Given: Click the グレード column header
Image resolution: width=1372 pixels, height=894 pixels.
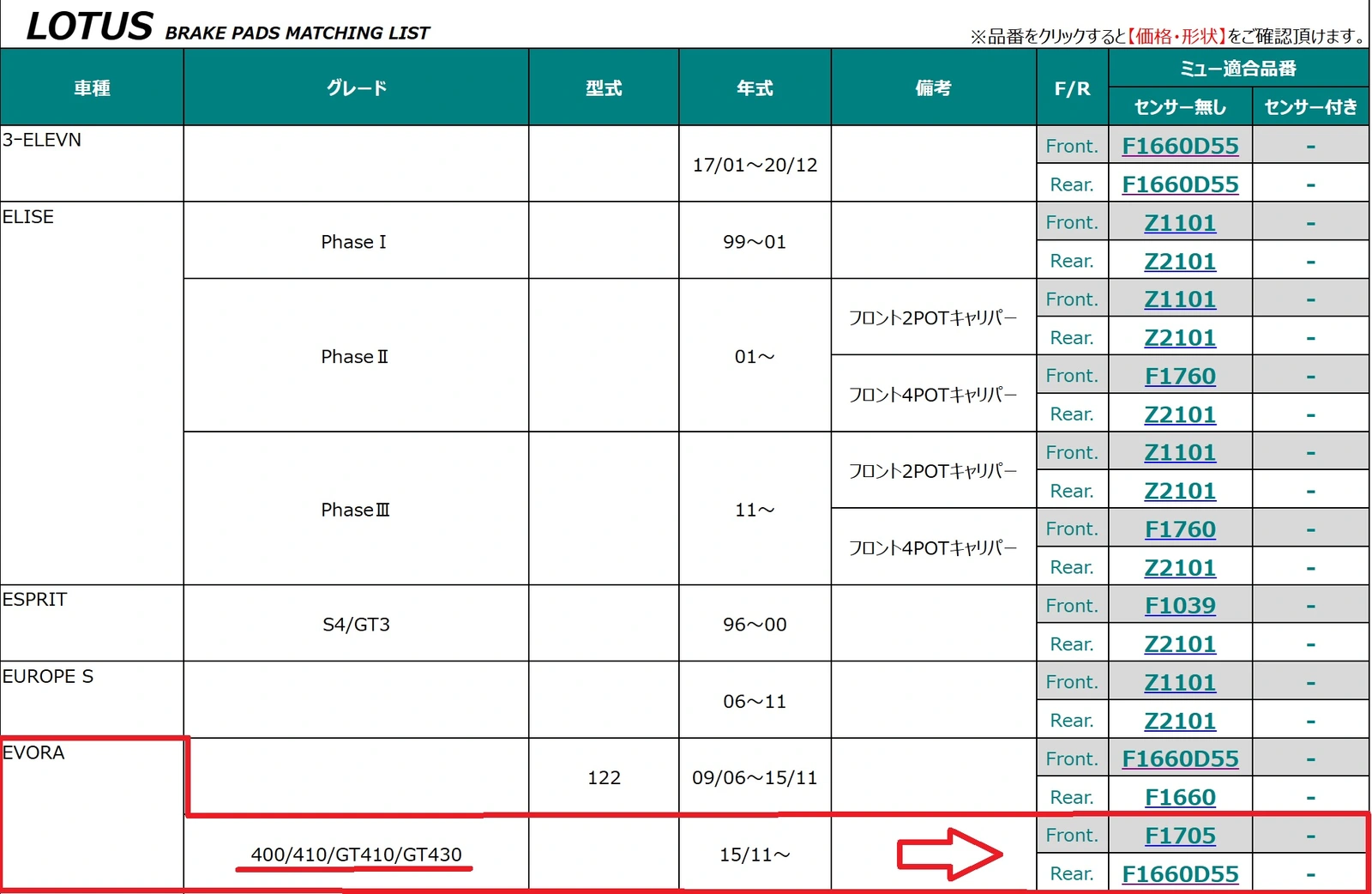Looking at the screenshot, I should click(x=356, y=88).
